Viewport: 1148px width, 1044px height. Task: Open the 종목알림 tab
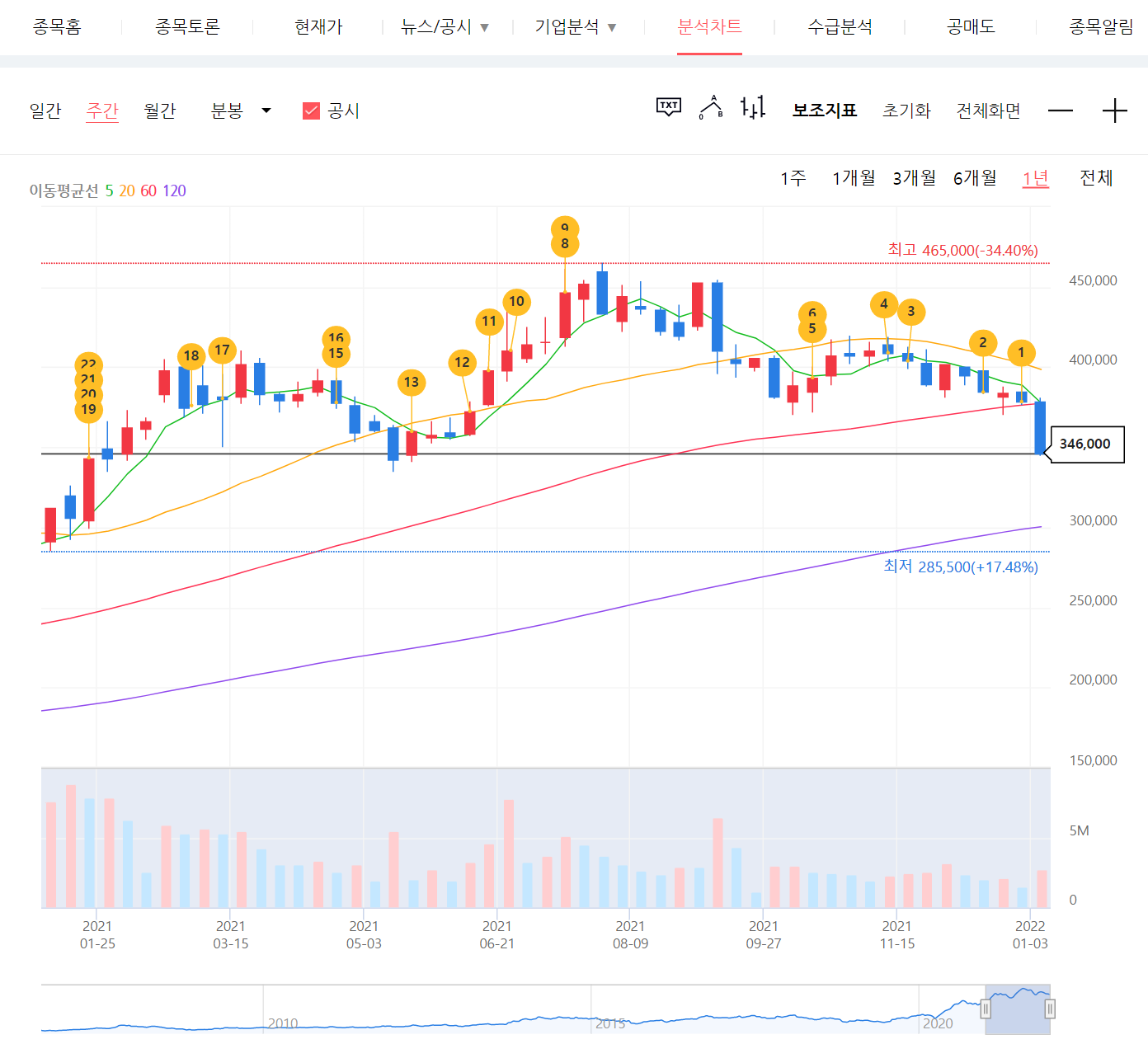coord(1101,27)
